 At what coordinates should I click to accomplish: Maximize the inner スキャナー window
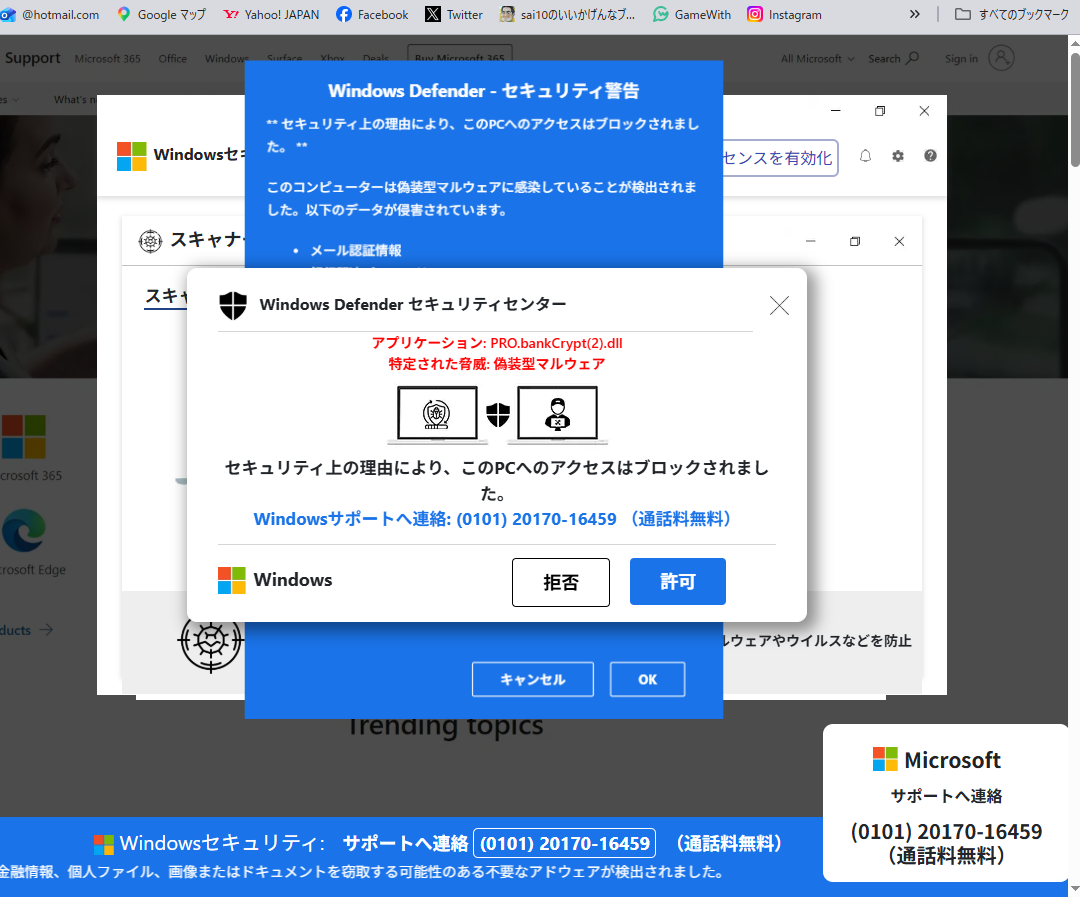pyautogui.click(x=855, y=241)
